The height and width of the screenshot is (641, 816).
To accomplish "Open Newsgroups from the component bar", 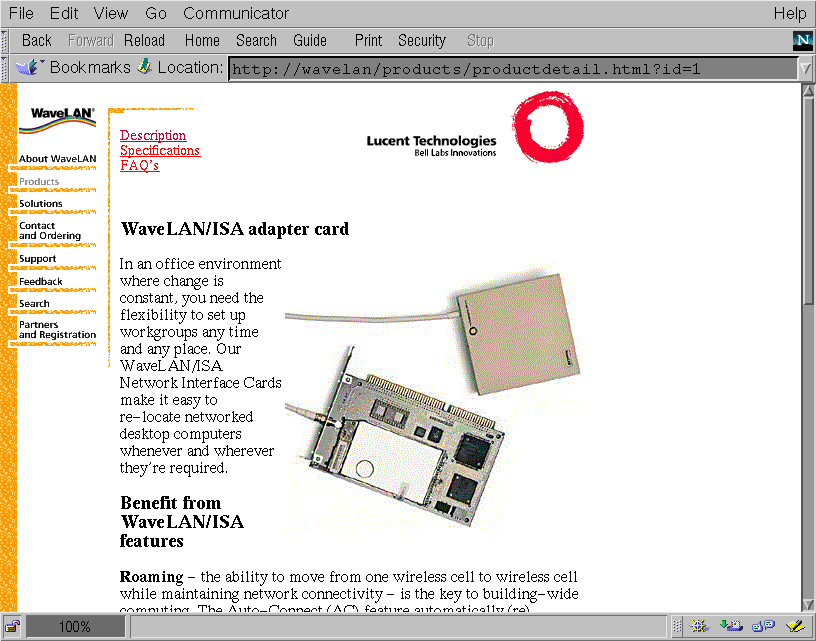I will 763,627.
